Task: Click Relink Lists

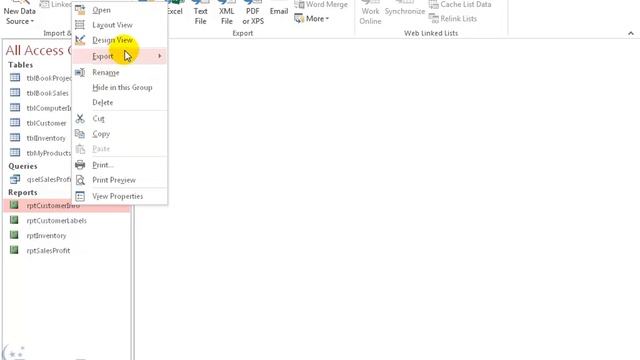Action: pyautogui.click(x=453, y=19)
